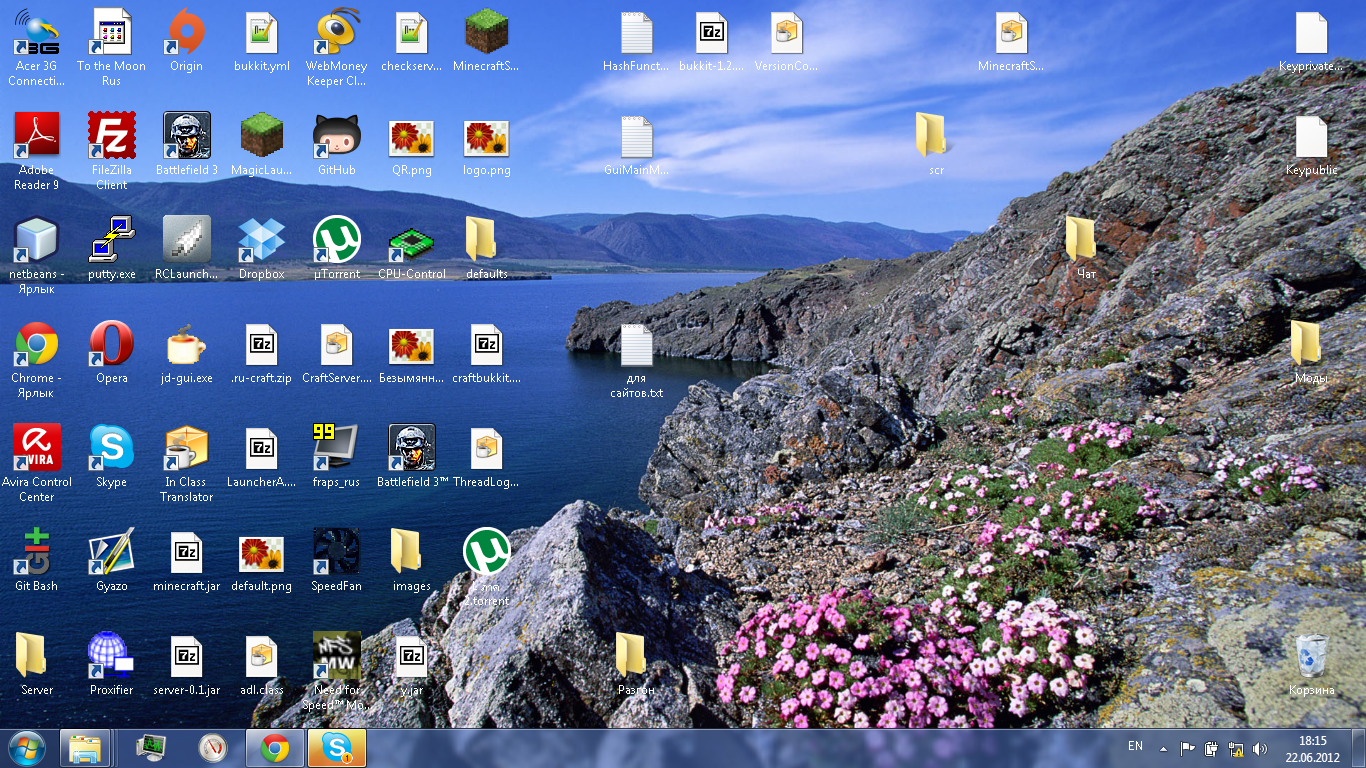Show hidden notification area icons
This screenshot has width=1366, height=768.
click(x=1163, y=748)
